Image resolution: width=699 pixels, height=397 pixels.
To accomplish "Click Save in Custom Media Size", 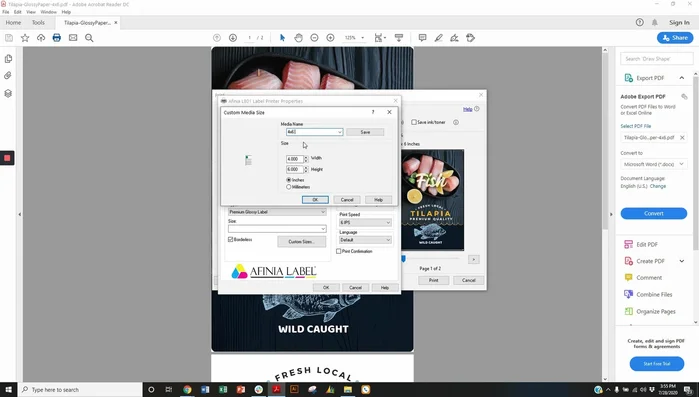I will pyautogui.click(x=365, y=132).
